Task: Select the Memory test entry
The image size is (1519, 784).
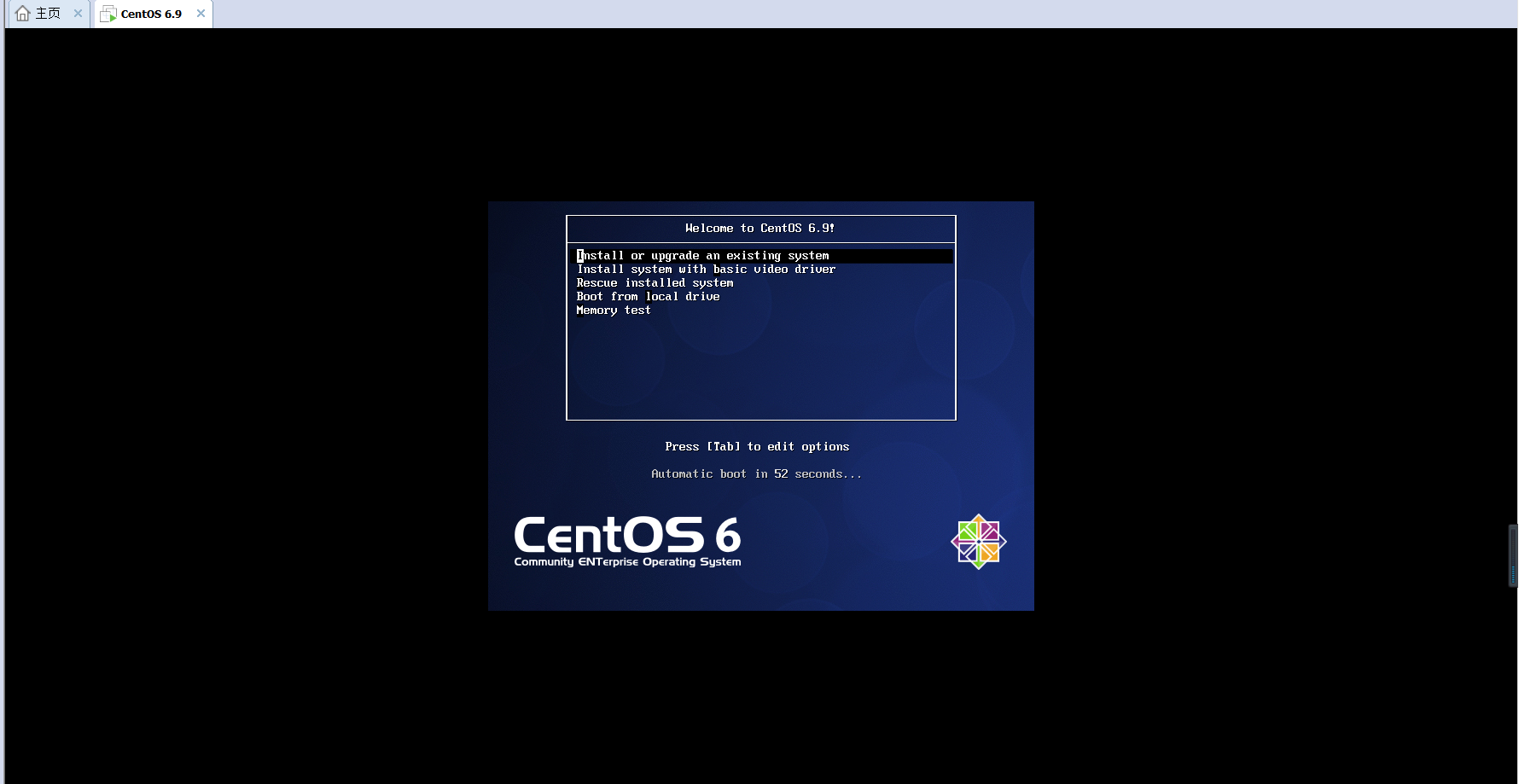Action: pyautogui.click(x=614, y=311)
